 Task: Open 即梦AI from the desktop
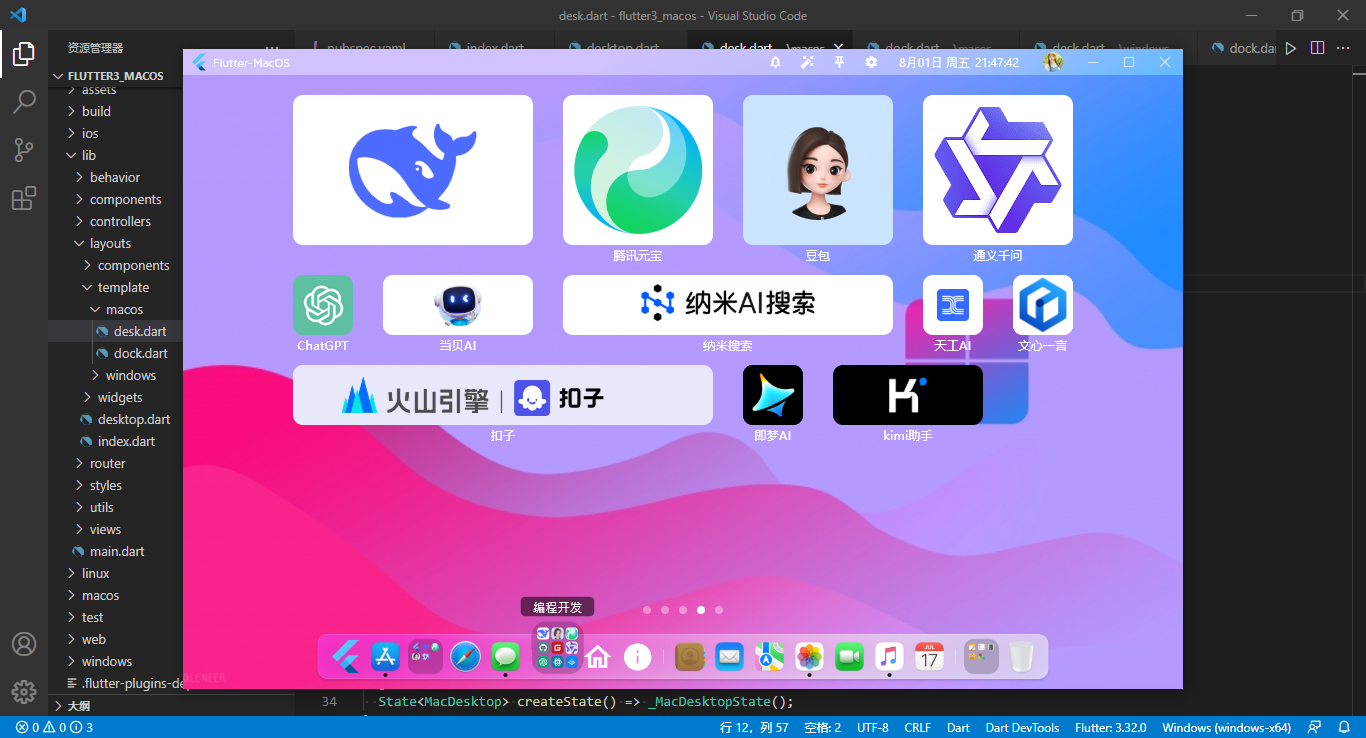772,394
